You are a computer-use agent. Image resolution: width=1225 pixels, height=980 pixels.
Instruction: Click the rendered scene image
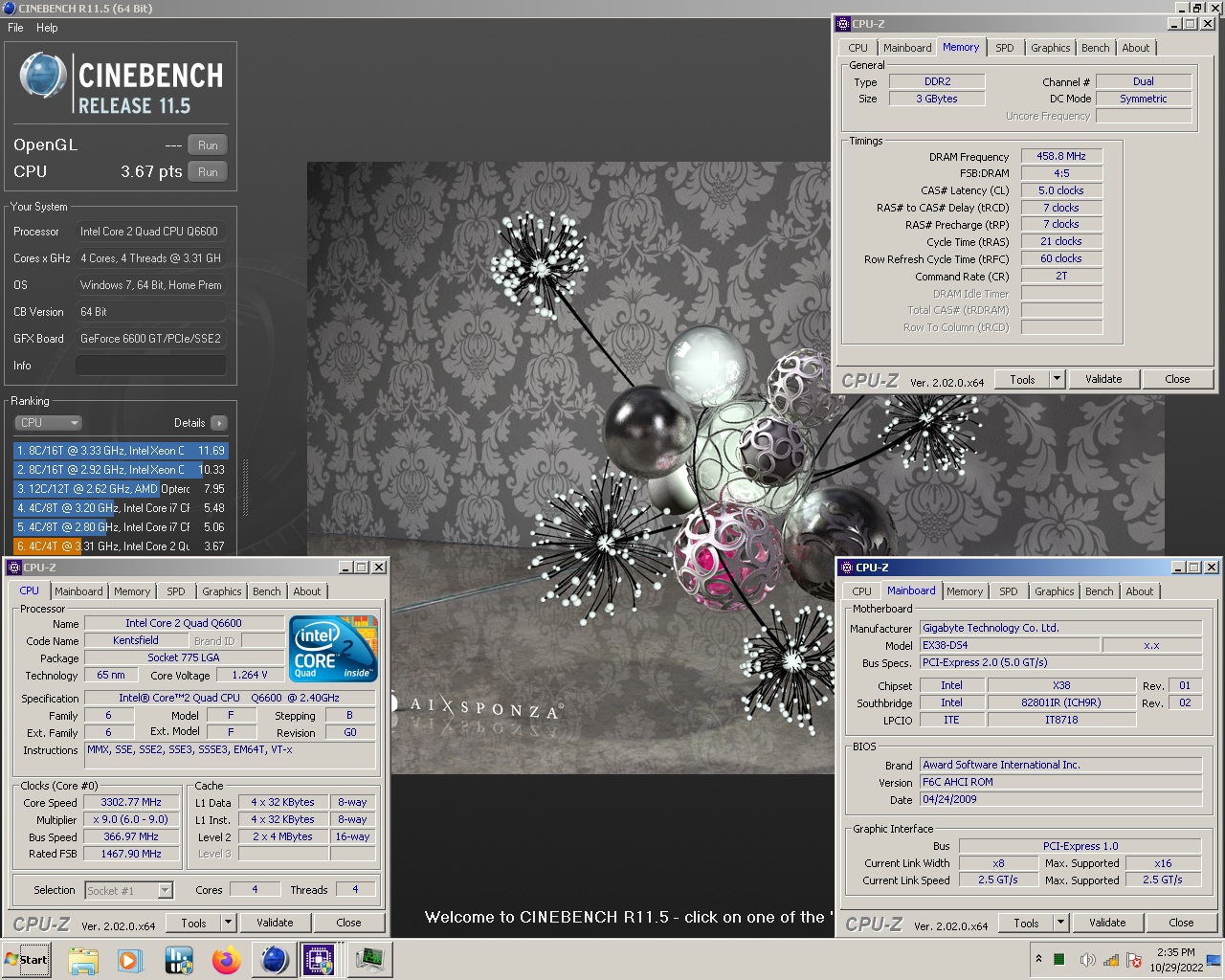coord(735,467)
